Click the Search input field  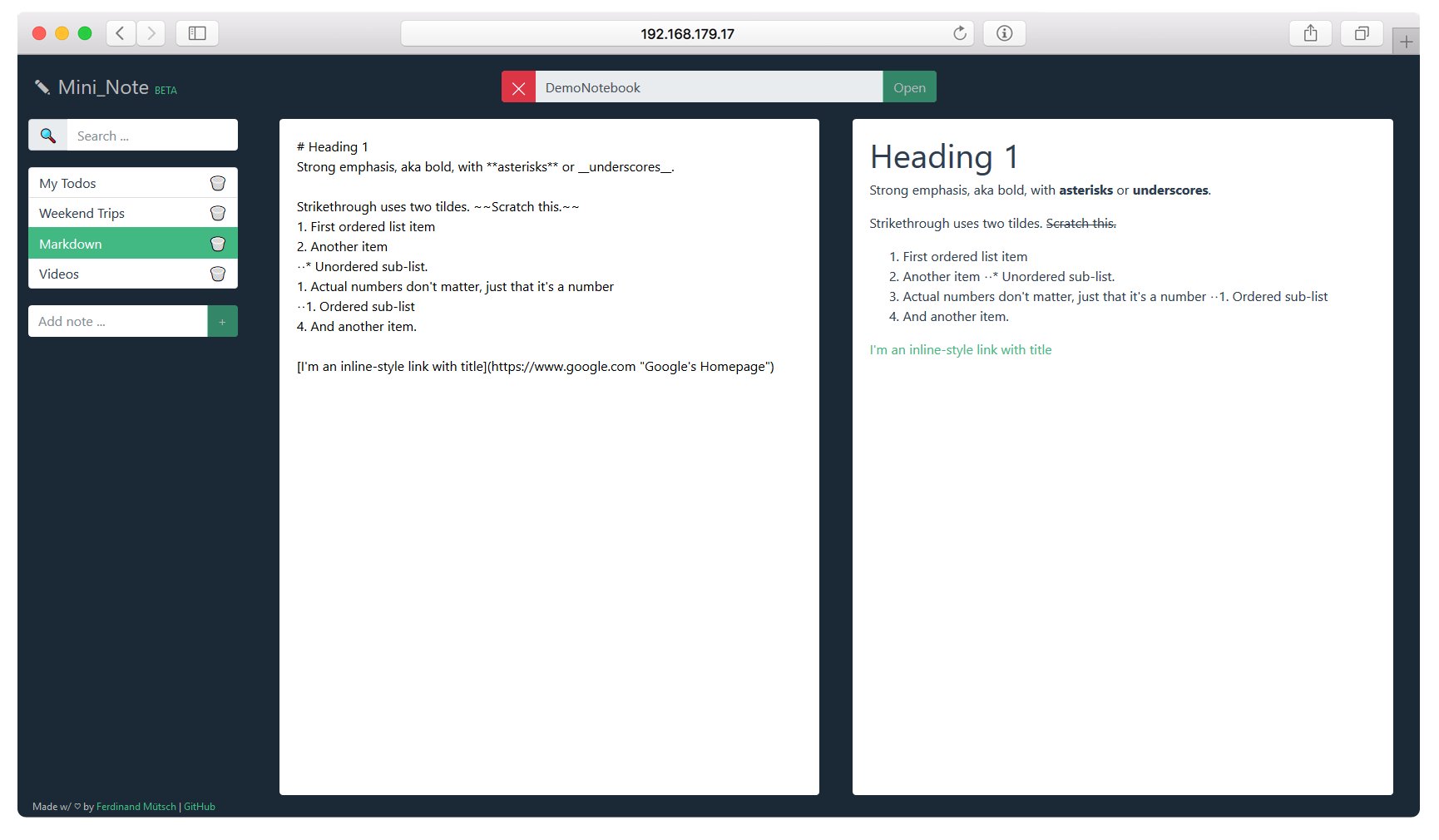[150, 135]
